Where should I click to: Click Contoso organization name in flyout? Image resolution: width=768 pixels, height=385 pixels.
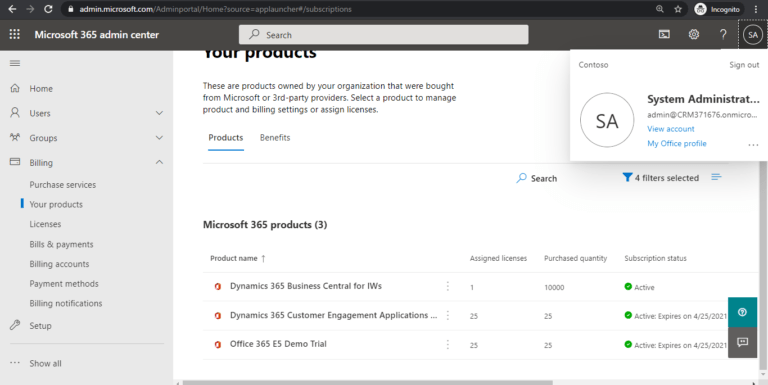(593, 65)
